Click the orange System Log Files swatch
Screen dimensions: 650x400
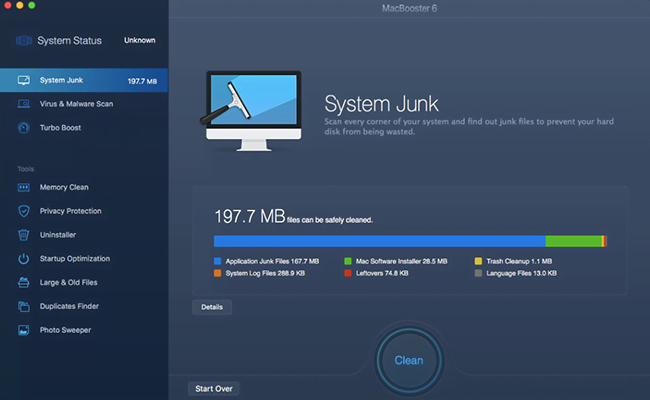click(217, 273)
